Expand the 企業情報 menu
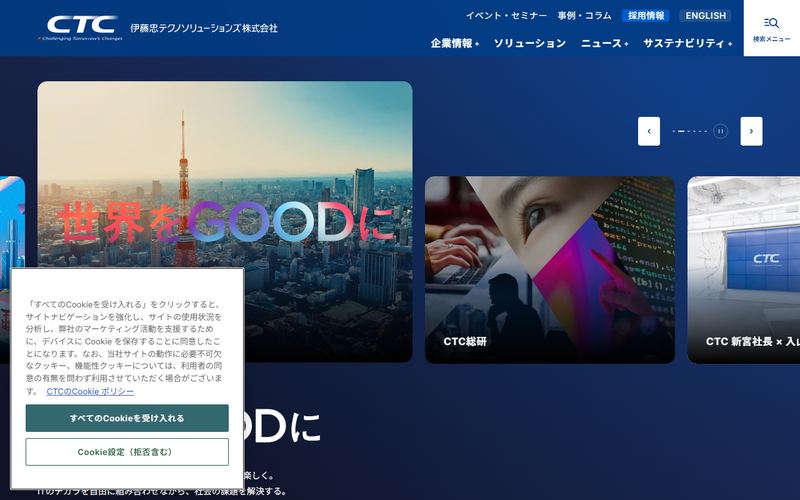Image resolution: width=800 pixels, height=500 pixels. tap(455, 43)
